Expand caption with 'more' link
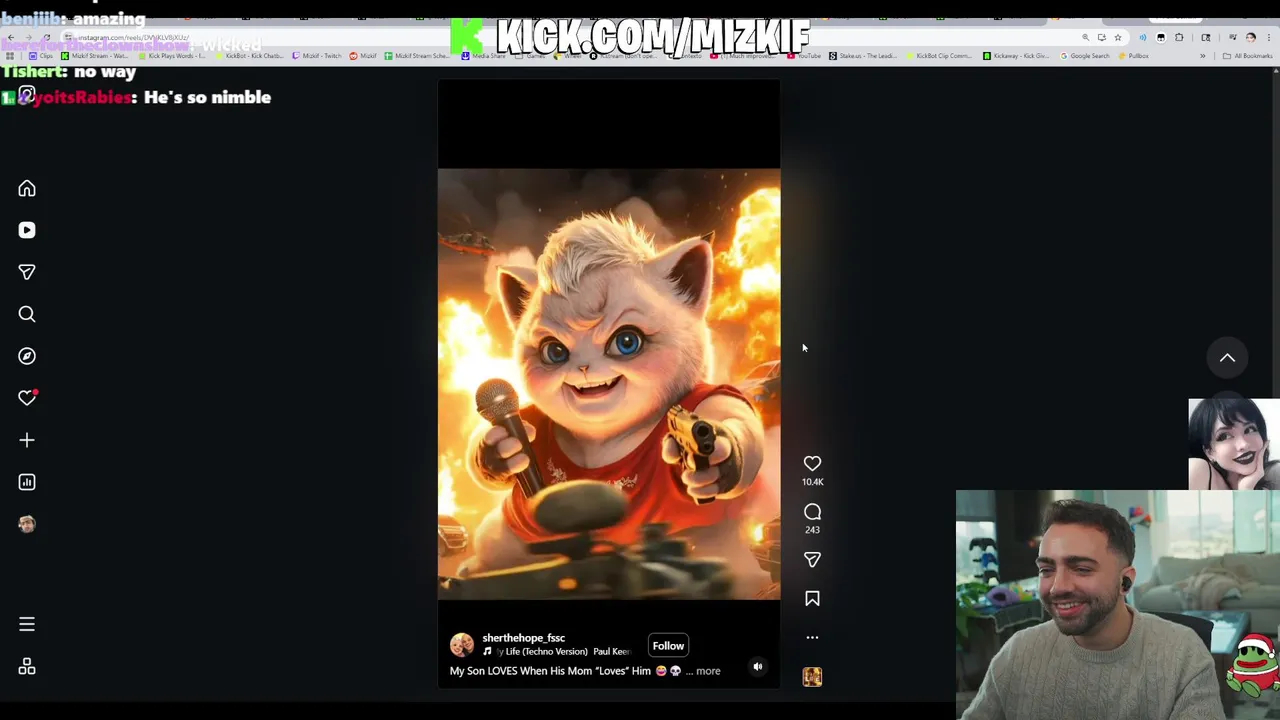Image resolution: width=1280 pixels, height=720 pixels. [708, 671]
